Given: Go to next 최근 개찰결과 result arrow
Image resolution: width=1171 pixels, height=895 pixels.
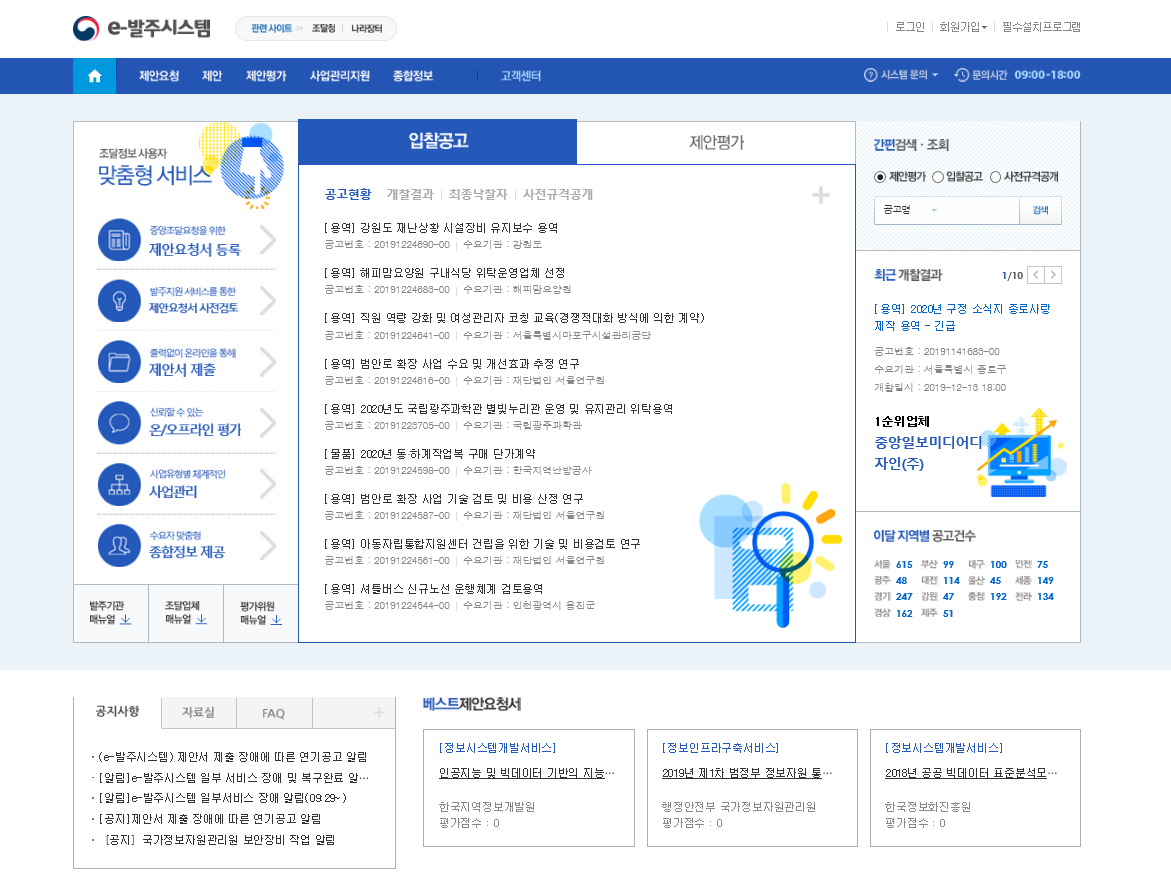Looking at the screenshot, I should 1054,275.
